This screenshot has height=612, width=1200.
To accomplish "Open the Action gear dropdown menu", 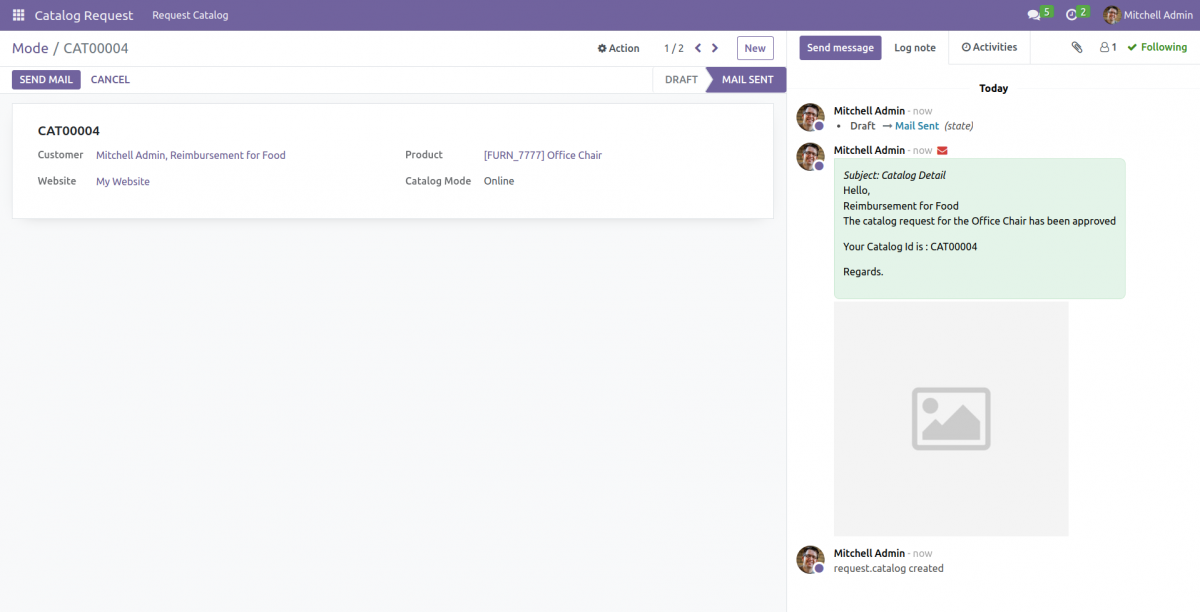I will coord(618,47).
